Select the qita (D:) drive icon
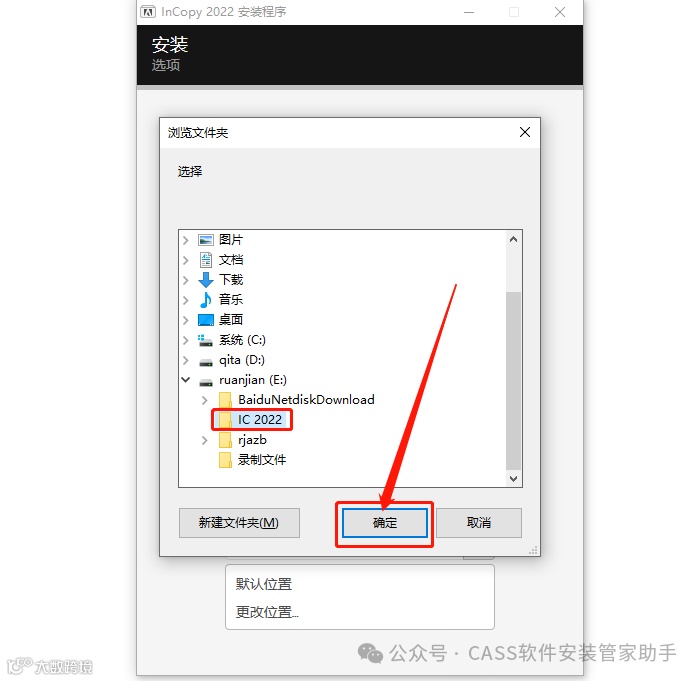Image resolution: width=699 pixels, height=681 pixels. (206, 362)
